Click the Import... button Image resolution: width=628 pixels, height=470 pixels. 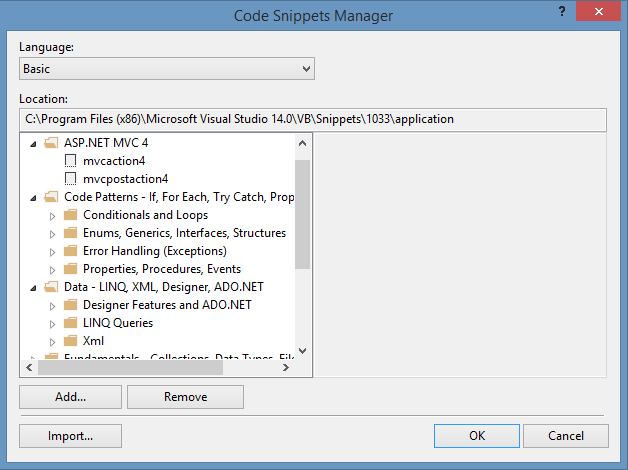coord(70,435)
